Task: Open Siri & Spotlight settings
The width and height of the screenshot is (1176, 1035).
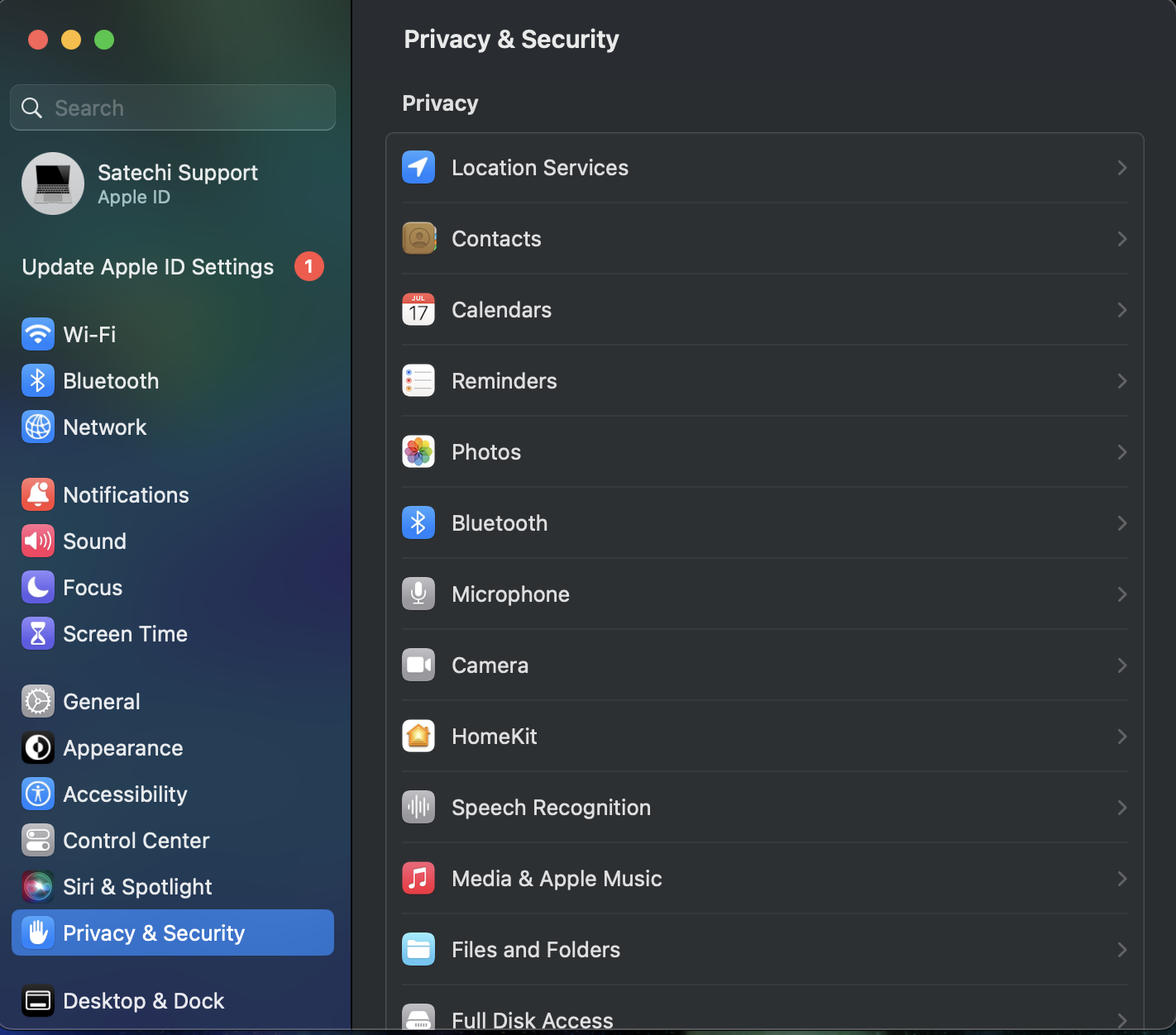Action: (173, 887)
